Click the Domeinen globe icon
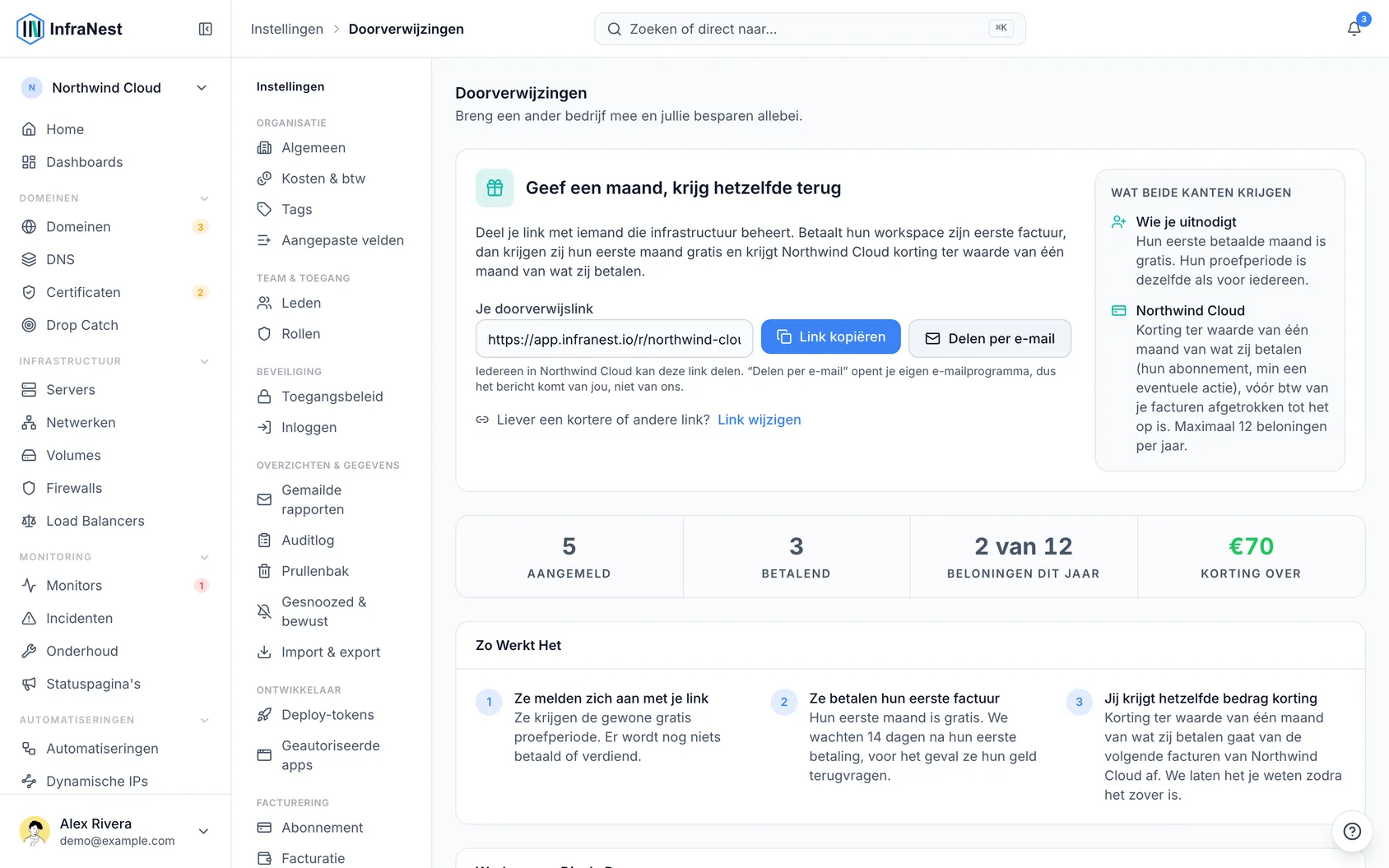This screenshot has width=1389, height=868. (29, 226)
